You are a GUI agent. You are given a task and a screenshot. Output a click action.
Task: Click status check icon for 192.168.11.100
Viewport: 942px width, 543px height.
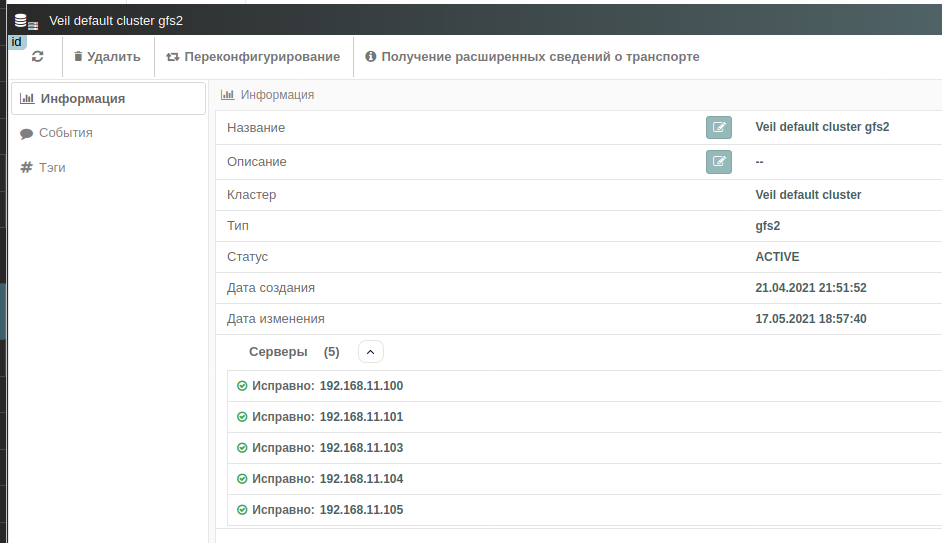pyautogui.click(x=242, y=386)
